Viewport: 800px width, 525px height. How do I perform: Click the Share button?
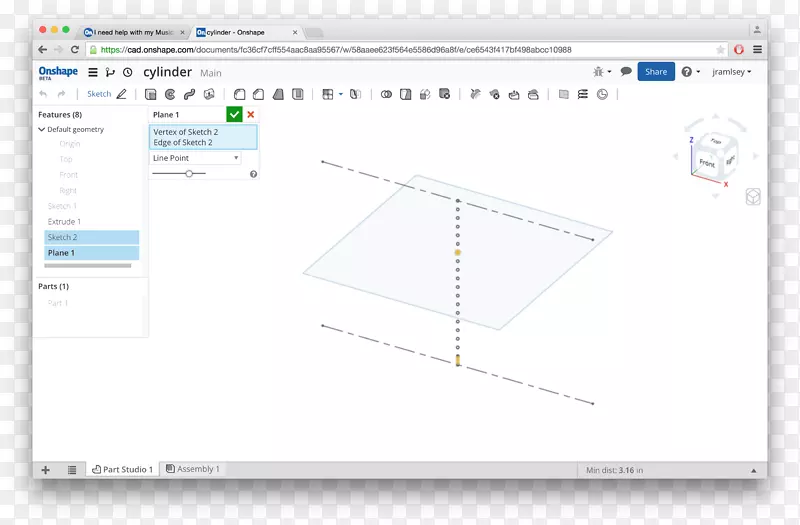click(656, 72)
